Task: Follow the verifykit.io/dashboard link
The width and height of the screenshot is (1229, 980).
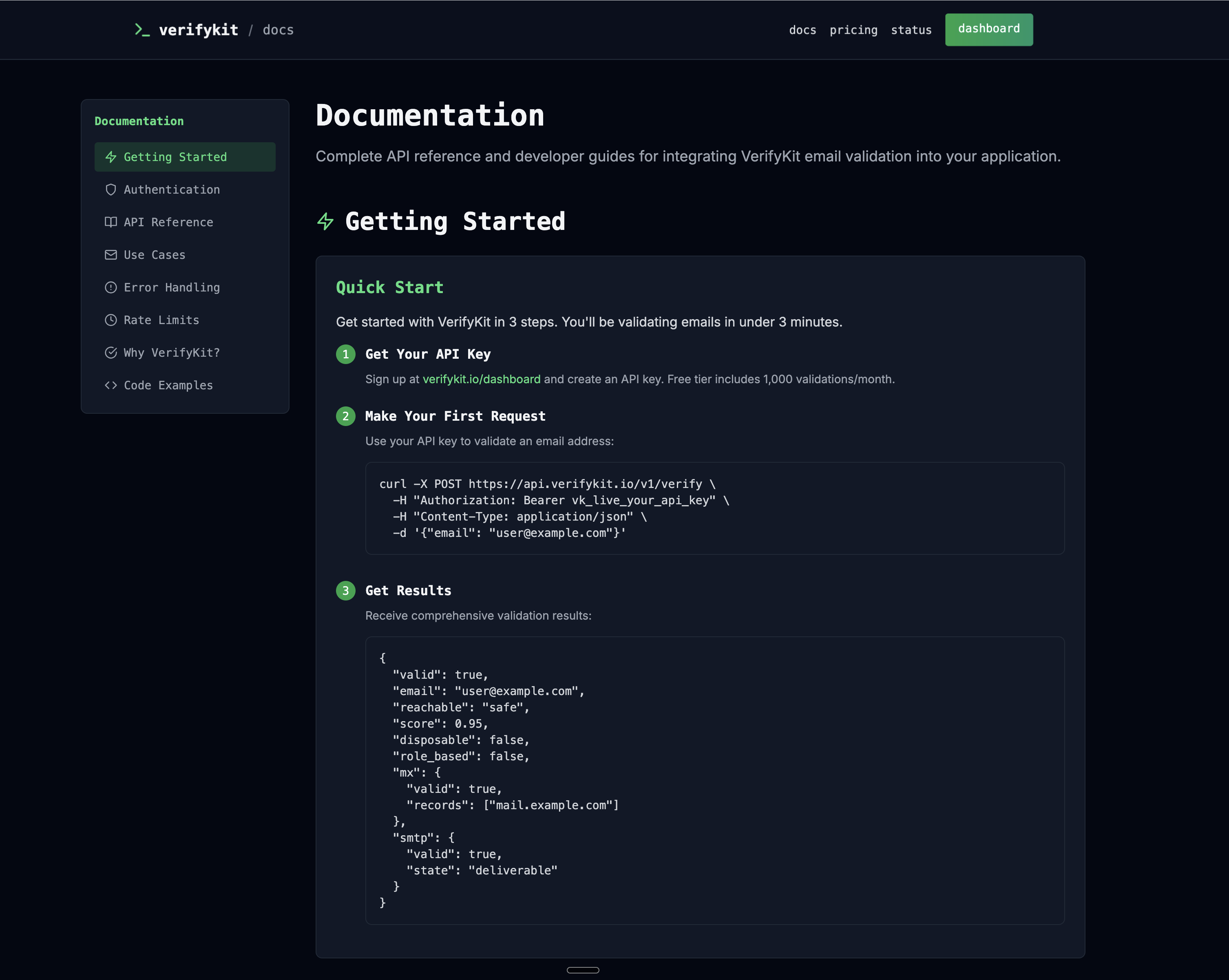Action: click(x=482, y=378)
